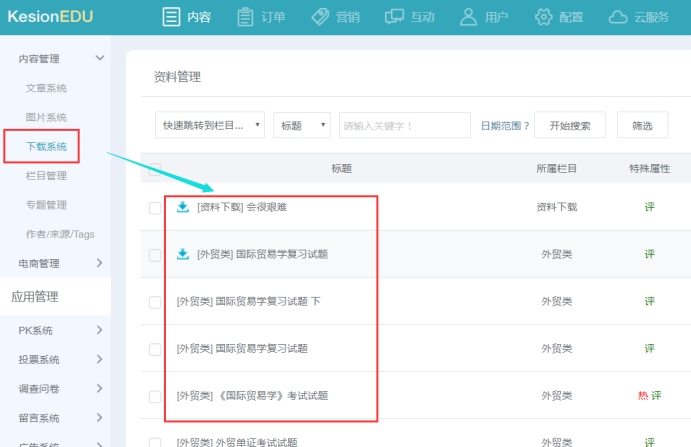Image resolution: width=691 pixels, height=447 pixels.
Task: Open the 订单 orders clipboard icon
Action: 245,17
